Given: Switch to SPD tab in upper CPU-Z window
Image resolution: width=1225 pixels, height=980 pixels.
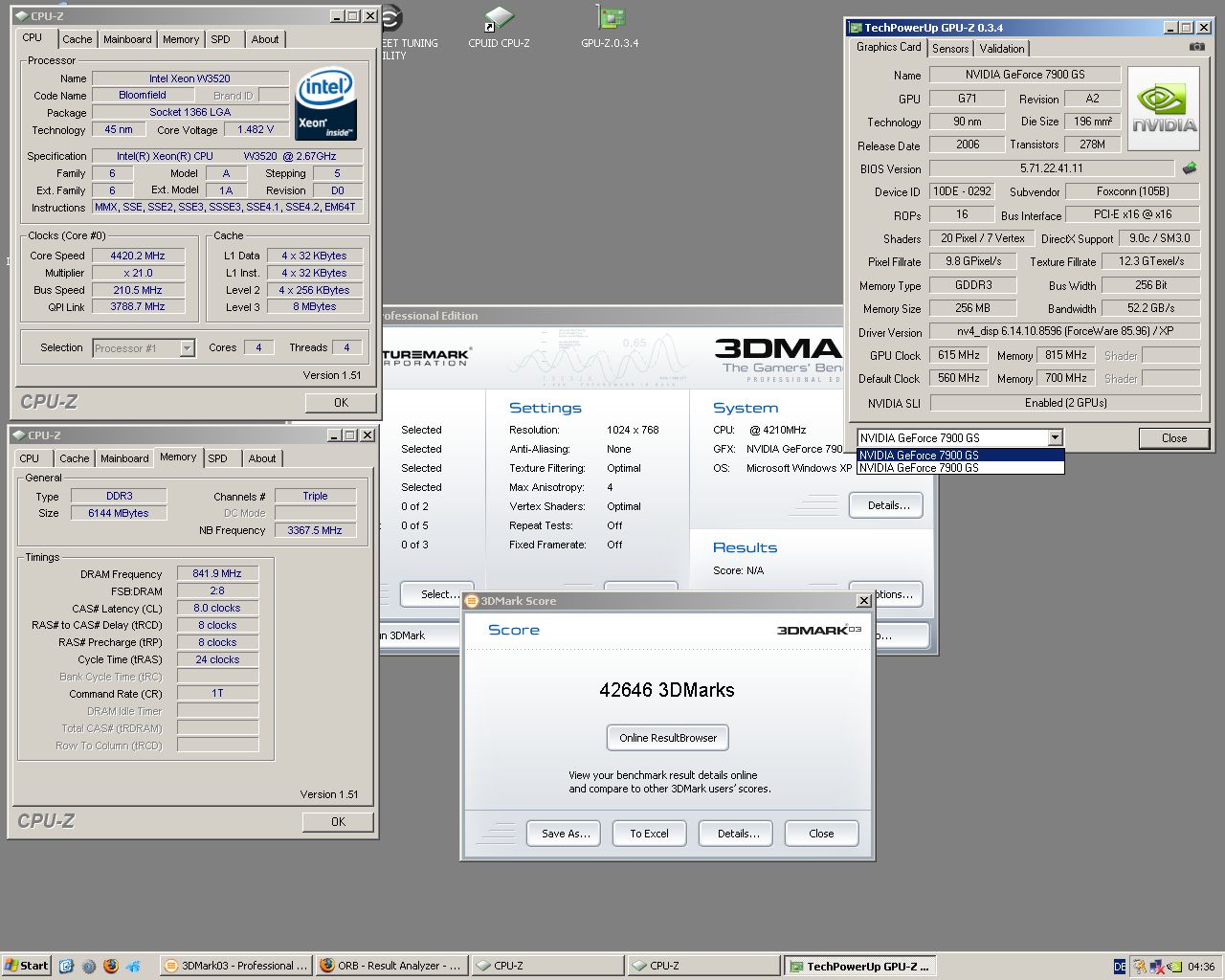Looking at the screenshot, I should coord(221,39).
